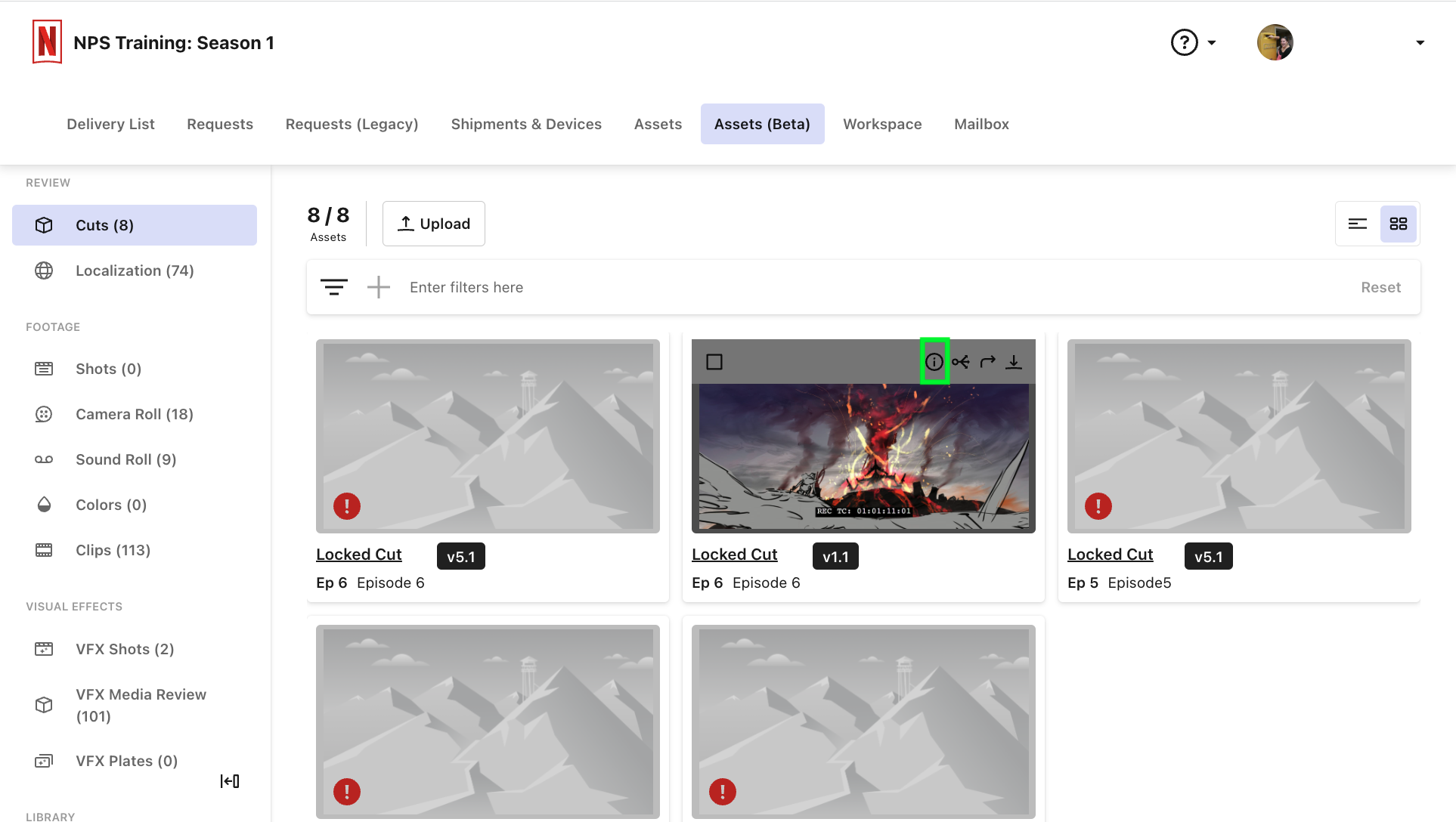The height and width of the screenshot is (822, 1456).
Task: Click the Sound Roll tape icon
Action: [x=44, y=459]
